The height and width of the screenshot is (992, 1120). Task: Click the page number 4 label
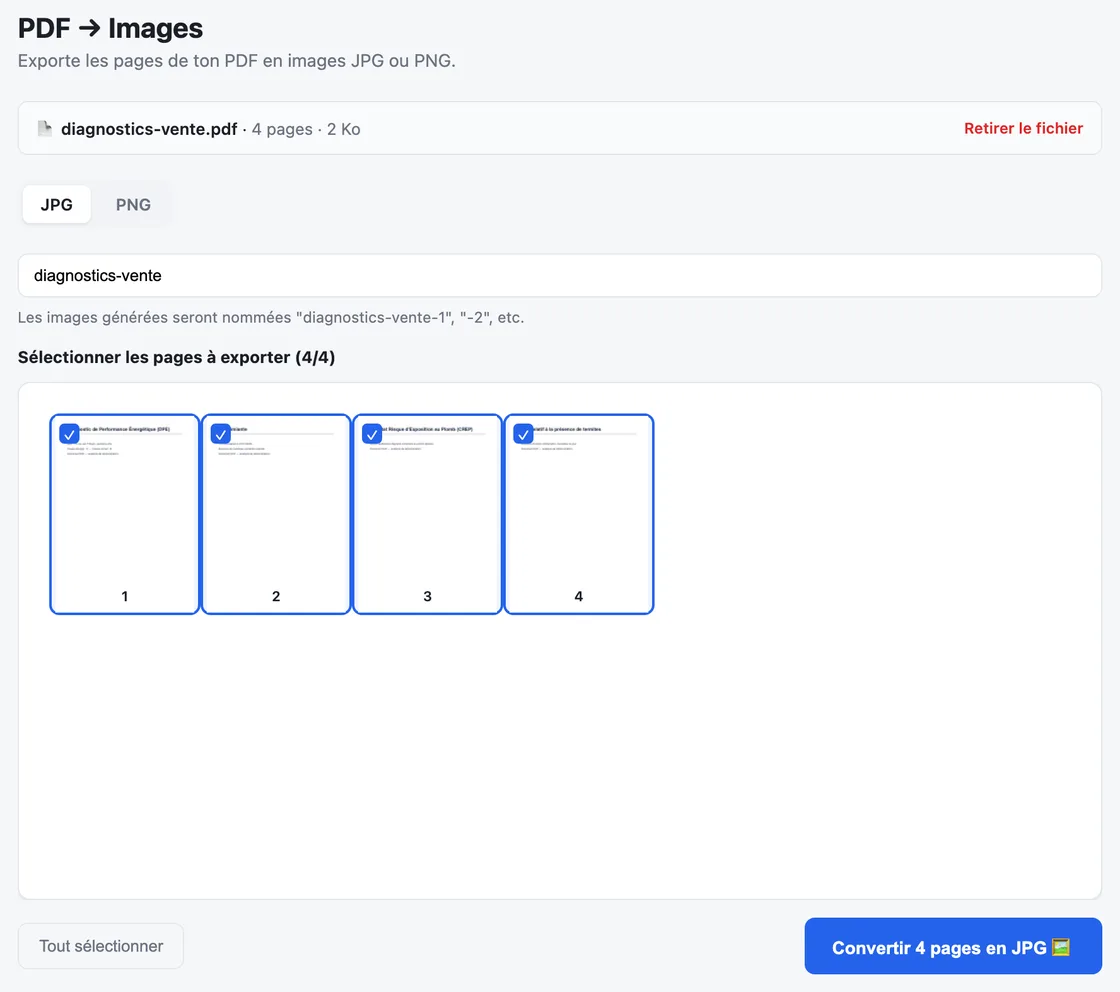point(579,596)
